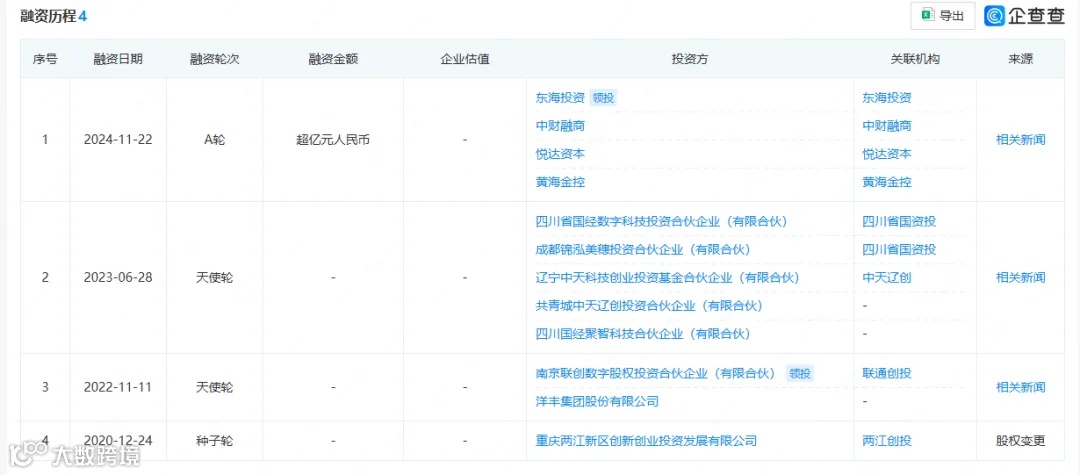Click the 融资轮次 column header
The width and height of the screenshot is (1080, 475).
coord(215,59)
